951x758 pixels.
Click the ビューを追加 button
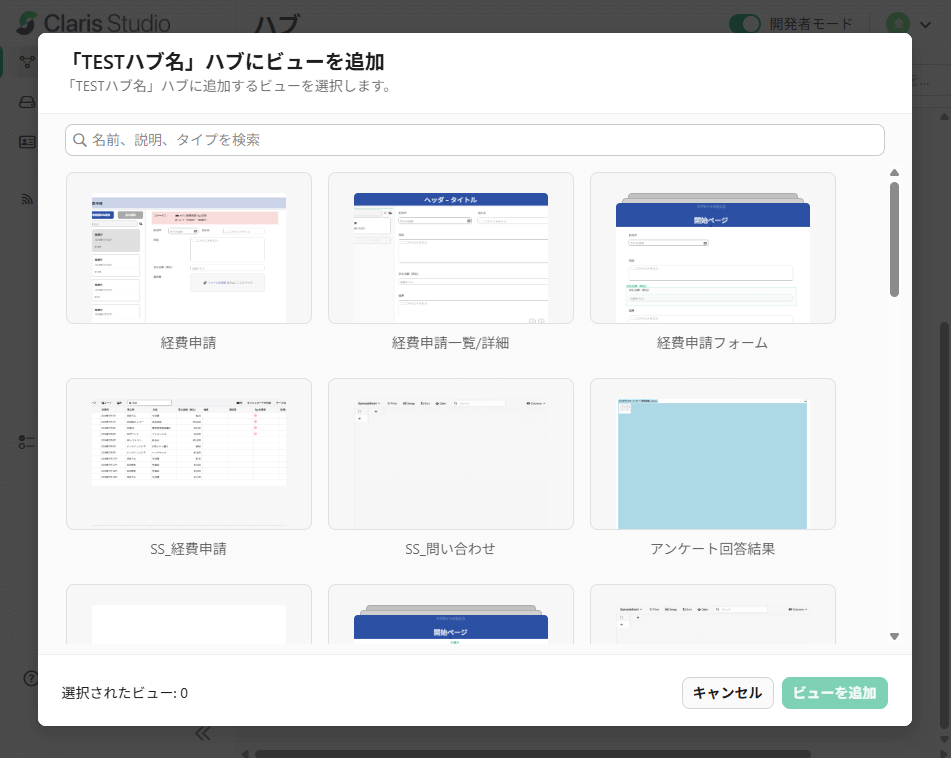click(x=834, y=693)
